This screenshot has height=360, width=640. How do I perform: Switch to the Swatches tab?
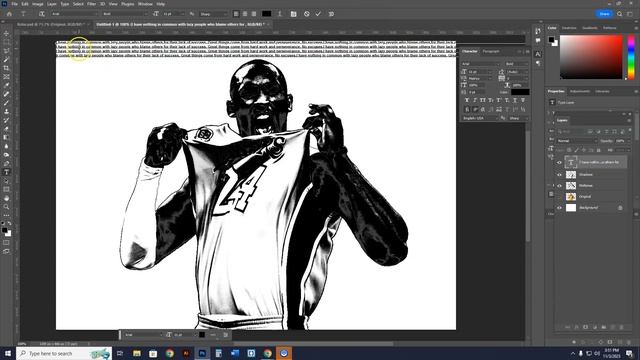569,28
